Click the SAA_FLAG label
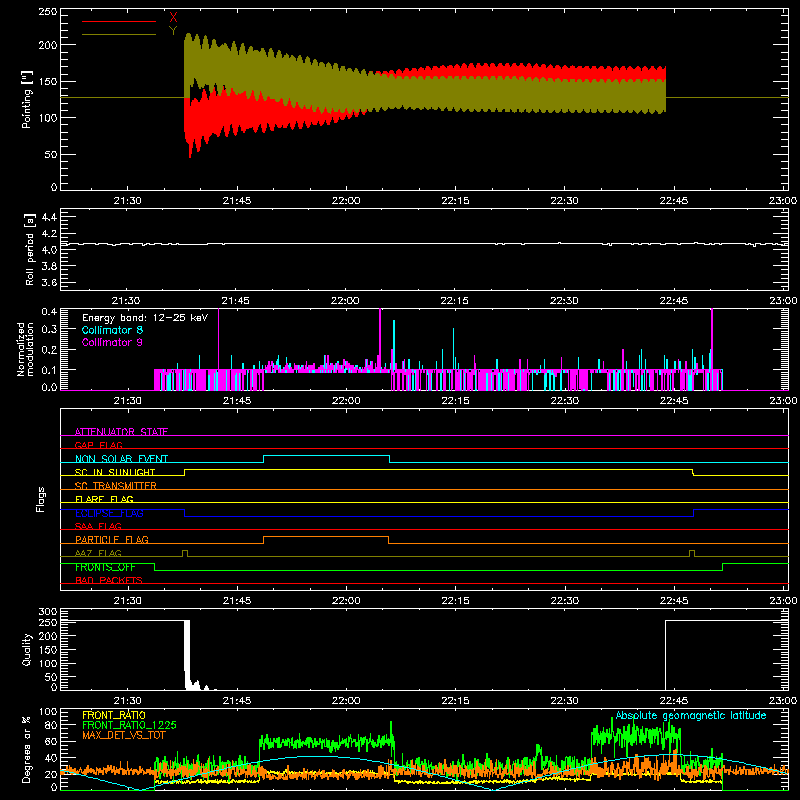The height and width of the screenshot is (800, 800). click(98, 526)
